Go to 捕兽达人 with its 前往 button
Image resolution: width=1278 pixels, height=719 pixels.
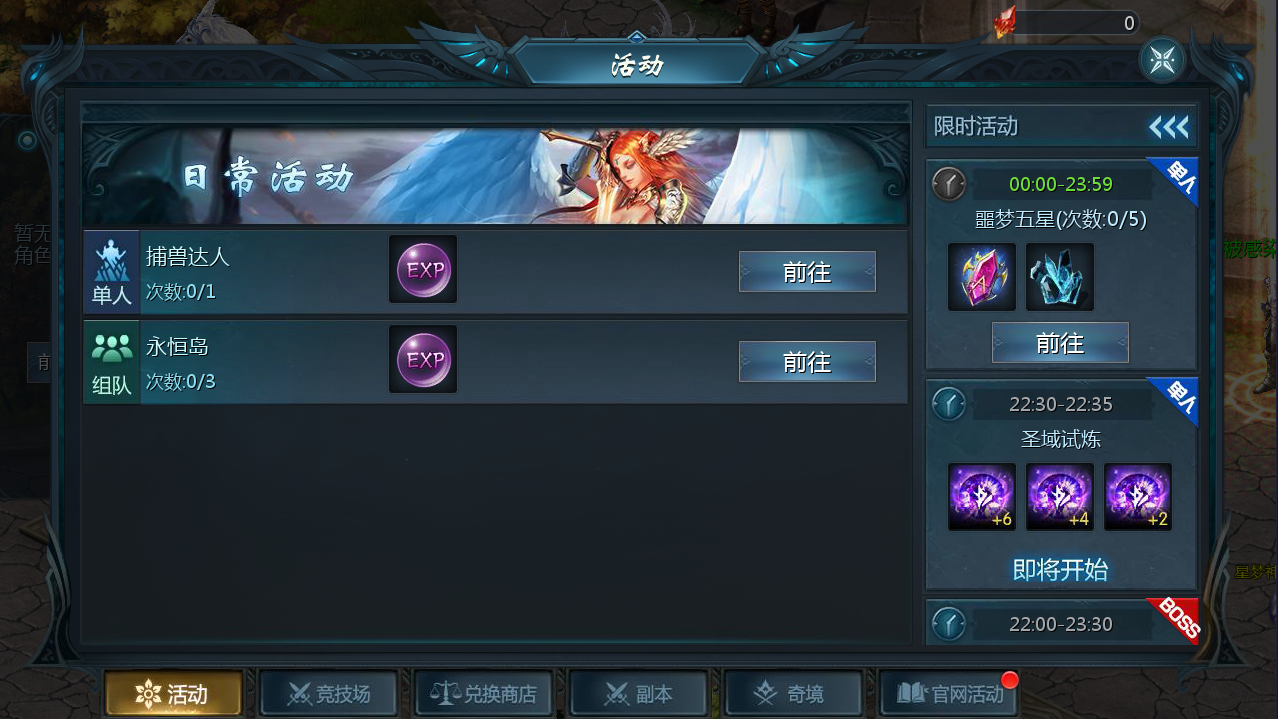(807, 272)
